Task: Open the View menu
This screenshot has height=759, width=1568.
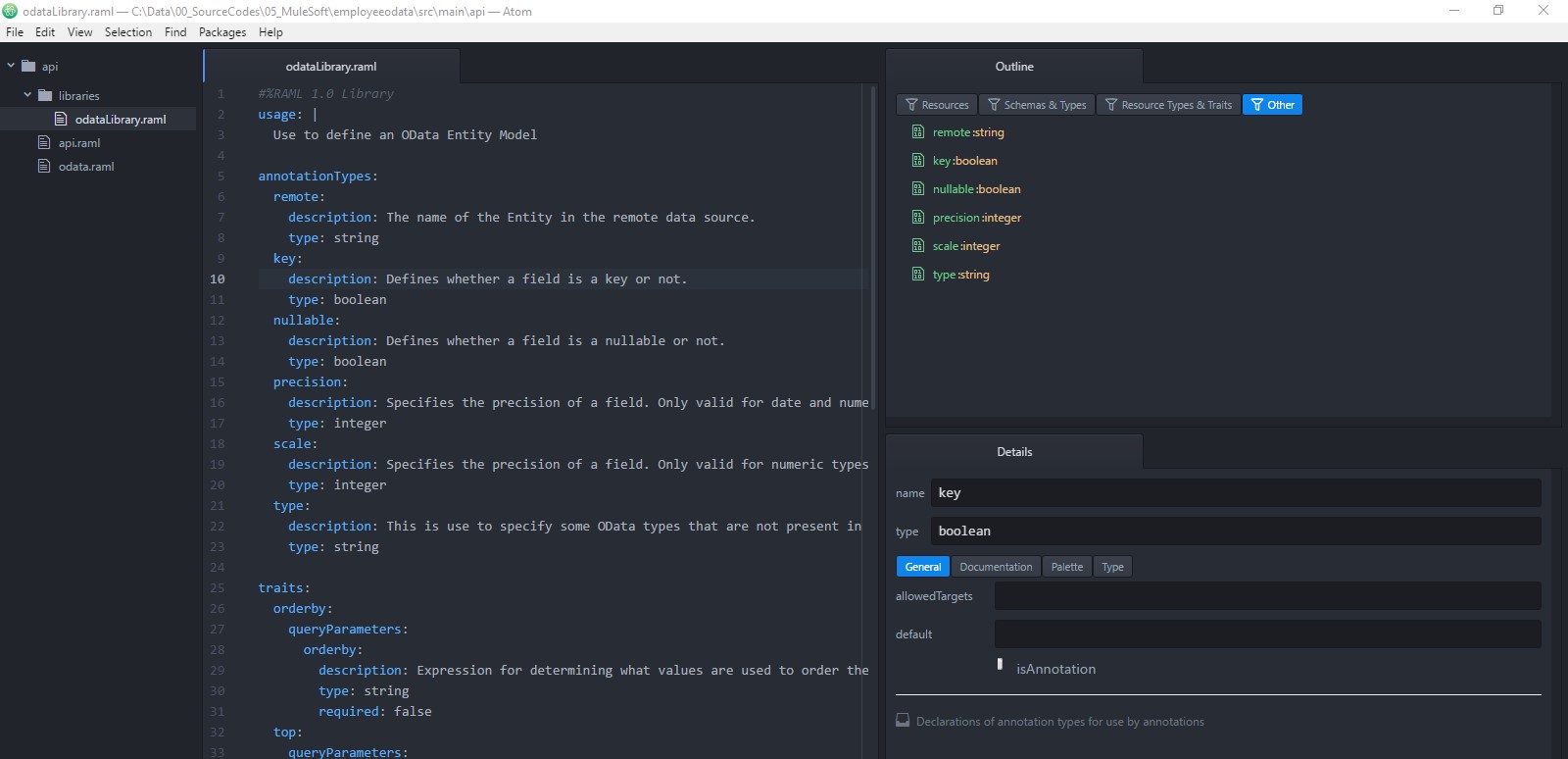Action: click(80, 32)
